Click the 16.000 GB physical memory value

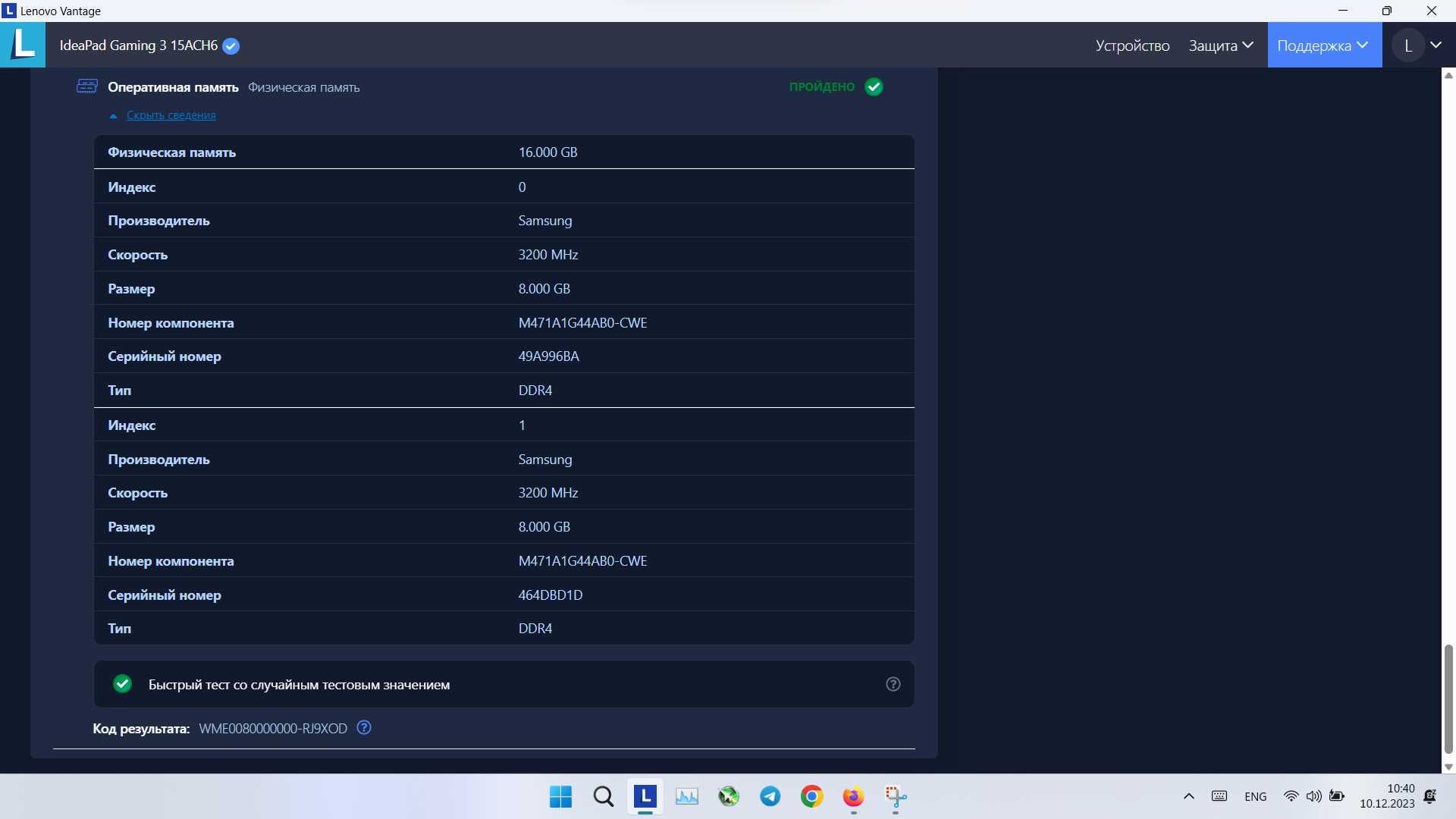click(x=548, y=152)
